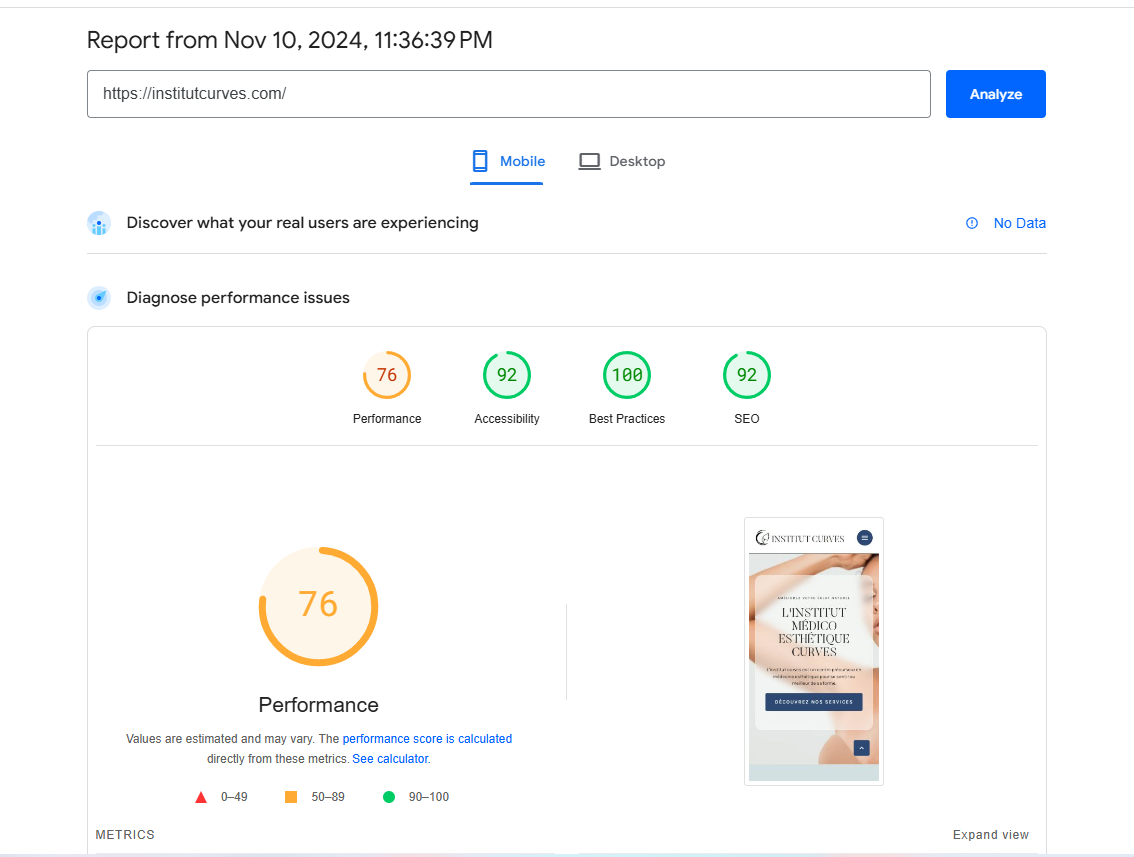Open the performance score is calculated link
The height and width of the screenshot is (857, 1134).
pos(427,739)
